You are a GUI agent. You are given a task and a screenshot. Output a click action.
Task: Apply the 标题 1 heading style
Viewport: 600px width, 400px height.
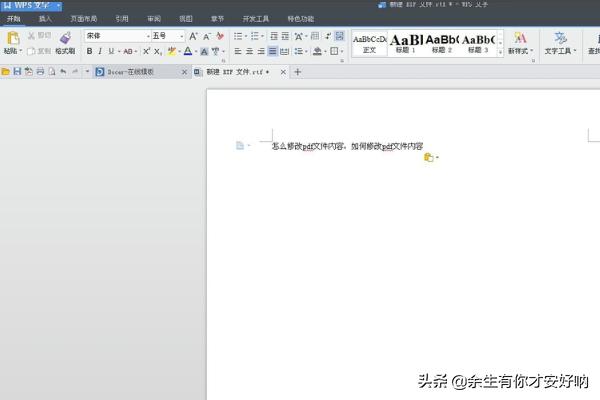coord(405,42)
